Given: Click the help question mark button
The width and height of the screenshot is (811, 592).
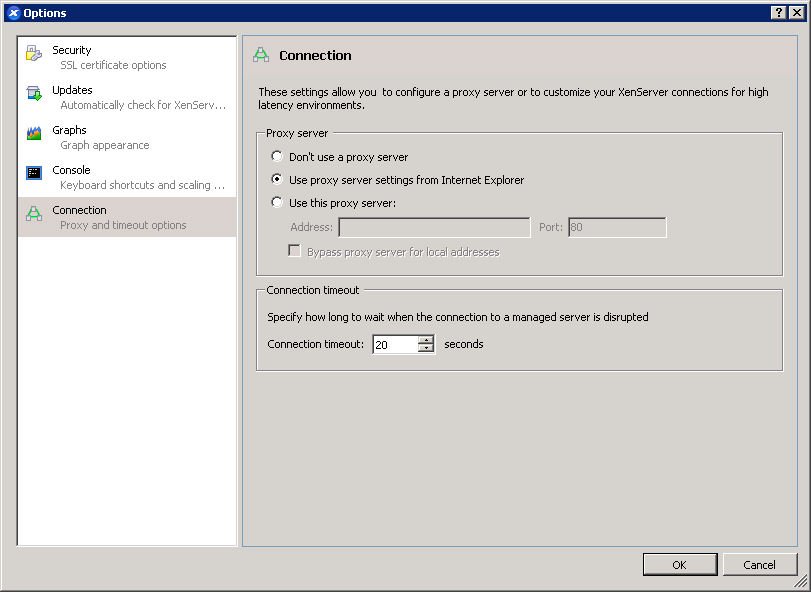Looking at the screenshot, I should pos(778,13).
